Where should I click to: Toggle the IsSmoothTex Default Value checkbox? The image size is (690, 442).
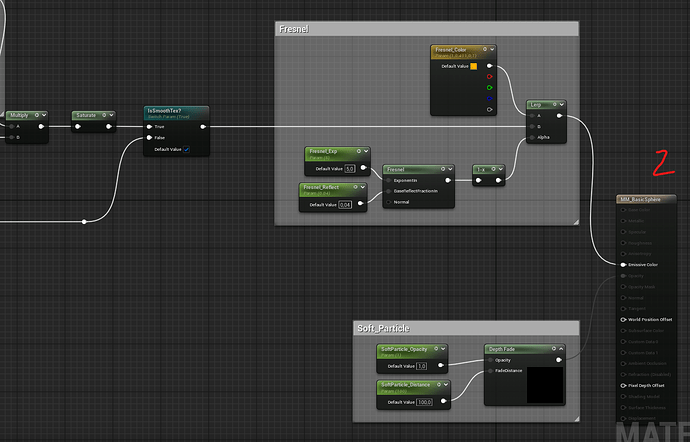pyautogui.click(x=185, y=149)
